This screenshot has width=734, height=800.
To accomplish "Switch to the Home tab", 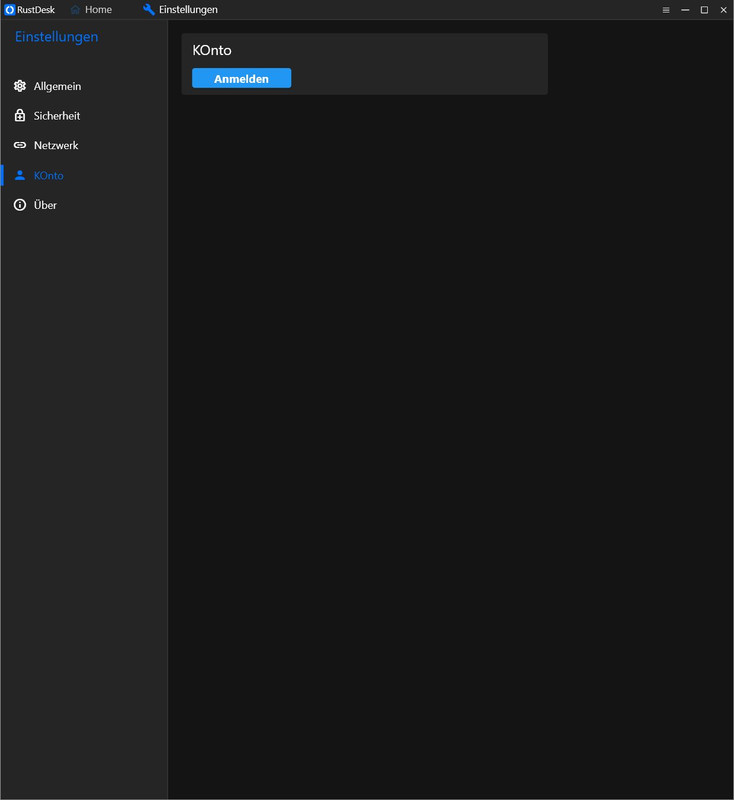I will [x=91, y=10].
